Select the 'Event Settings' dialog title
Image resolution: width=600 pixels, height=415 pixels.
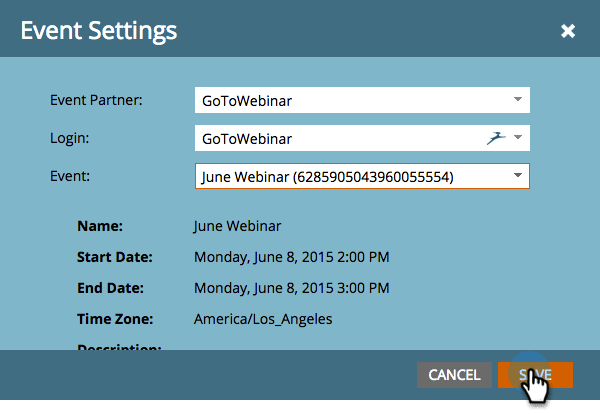99,31
